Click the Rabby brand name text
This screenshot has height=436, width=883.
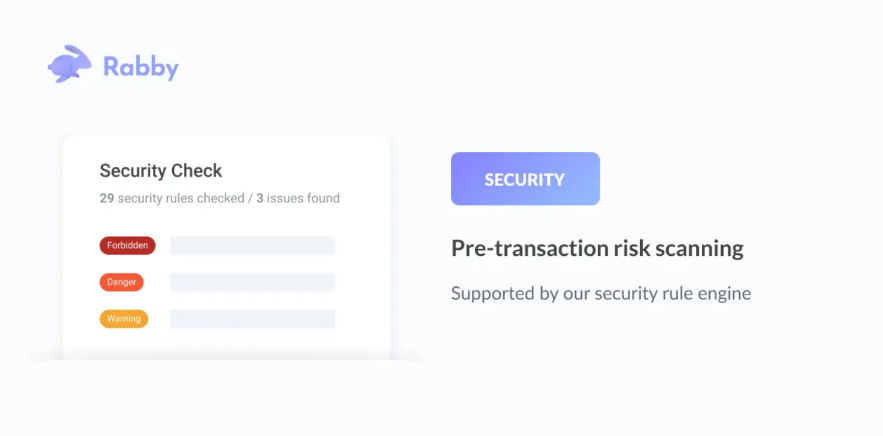point(141,67)
